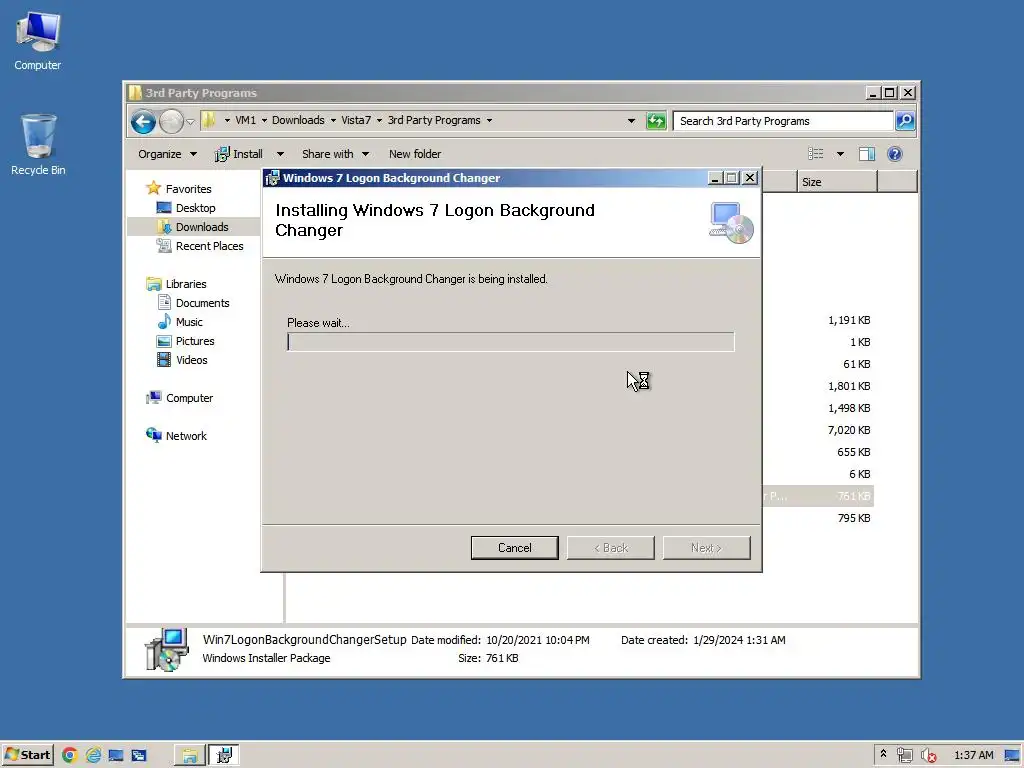Open the recent pages dropdown beside forward arrow

point(190,121)
